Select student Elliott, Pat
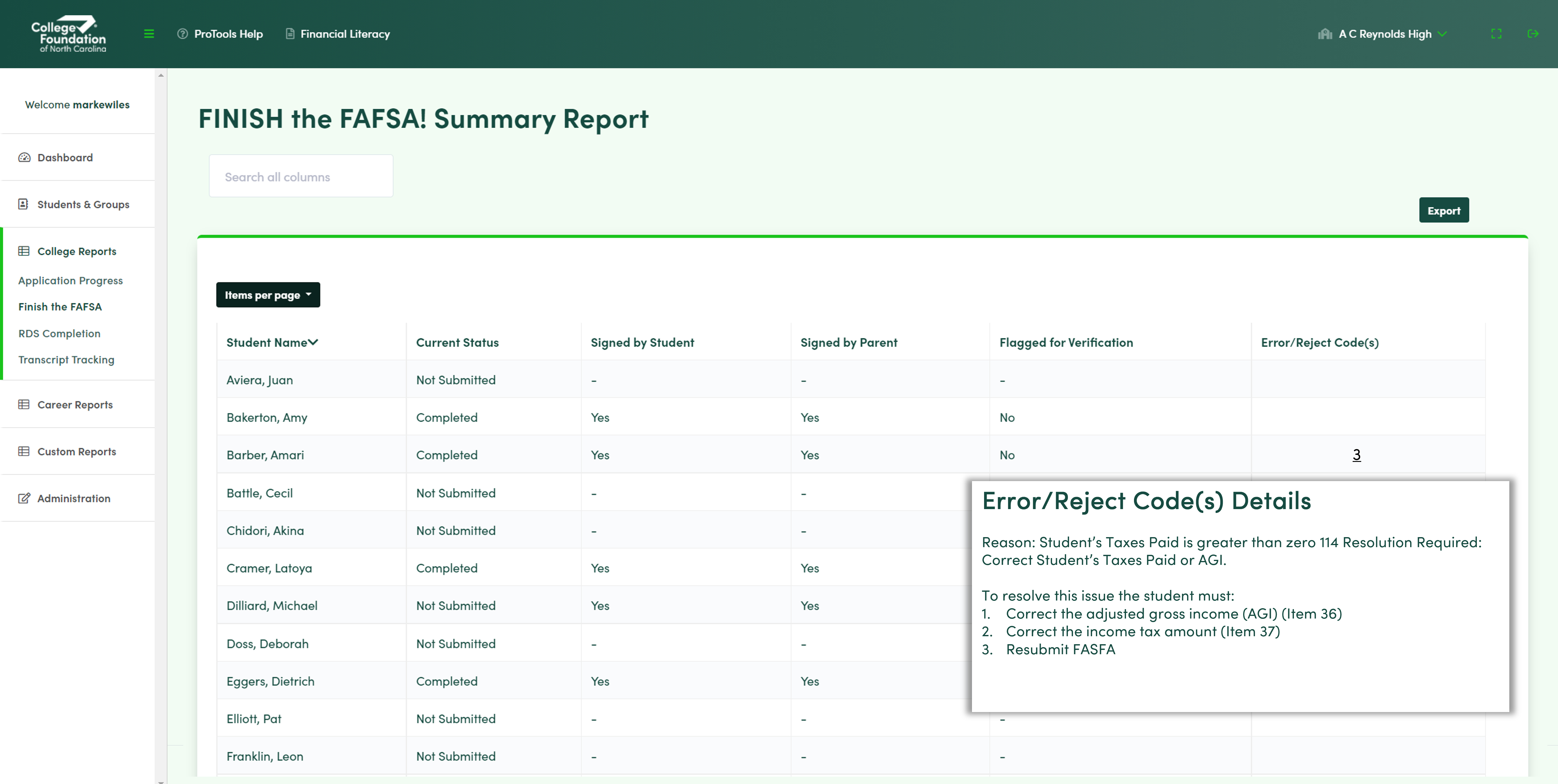The height and width of the screenshot is (784, 1558). pyautogui.click(x=253, y=719)
